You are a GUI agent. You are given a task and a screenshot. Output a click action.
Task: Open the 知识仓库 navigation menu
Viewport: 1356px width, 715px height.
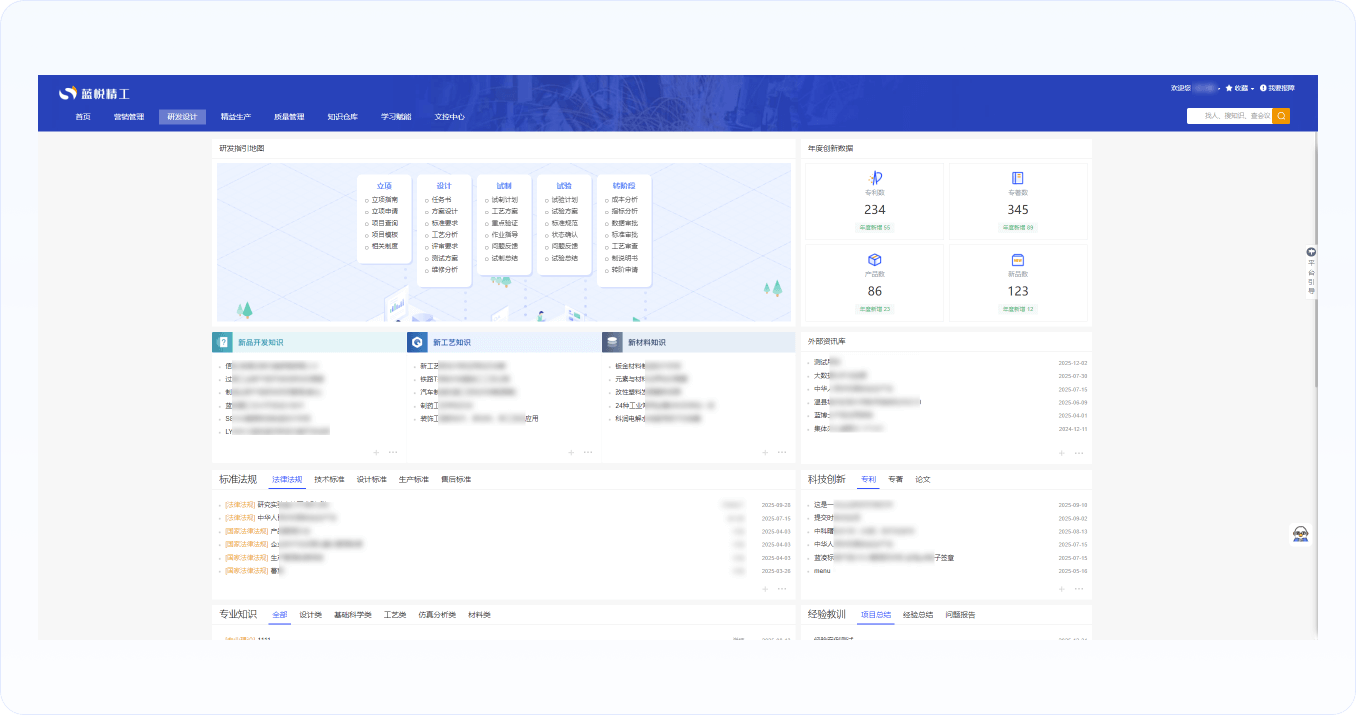[342, 117]
